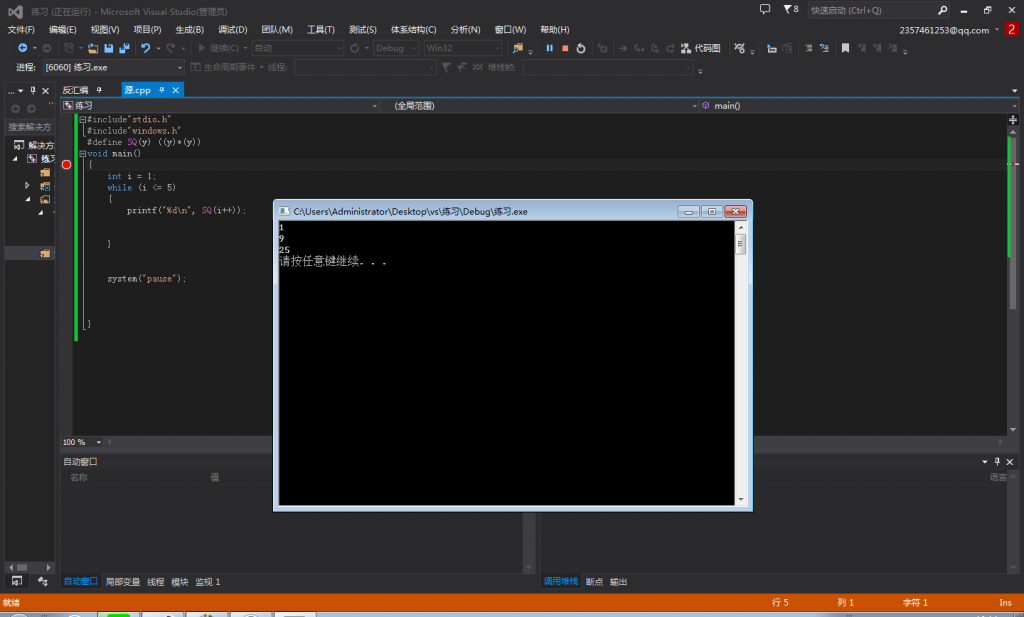Image resolution: width=1024 pixels, height=617 pixels.
Task: Collapse the #include region outline box
Action: [x=82, y=119]
